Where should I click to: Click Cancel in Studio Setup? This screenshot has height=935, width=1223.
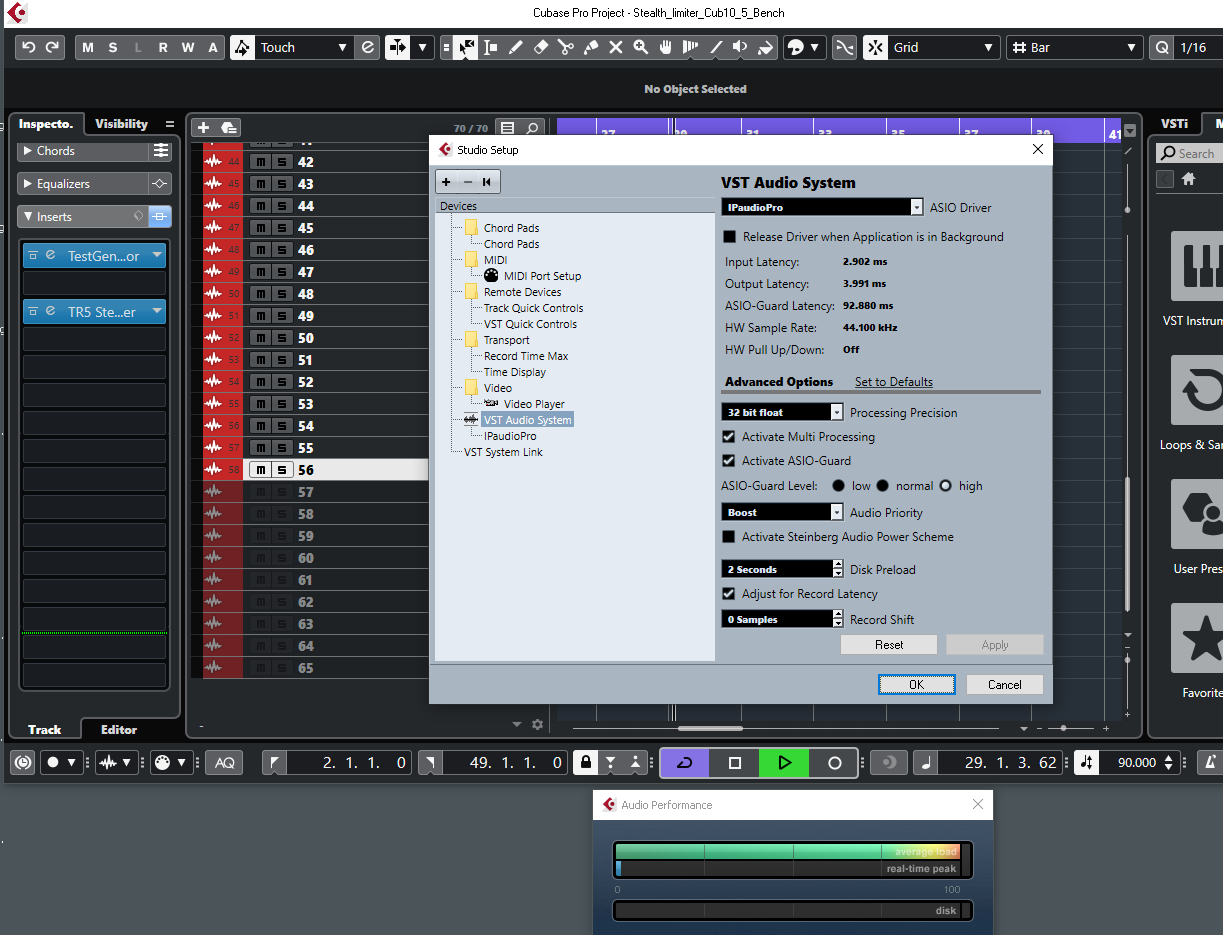coord(1005,685)
